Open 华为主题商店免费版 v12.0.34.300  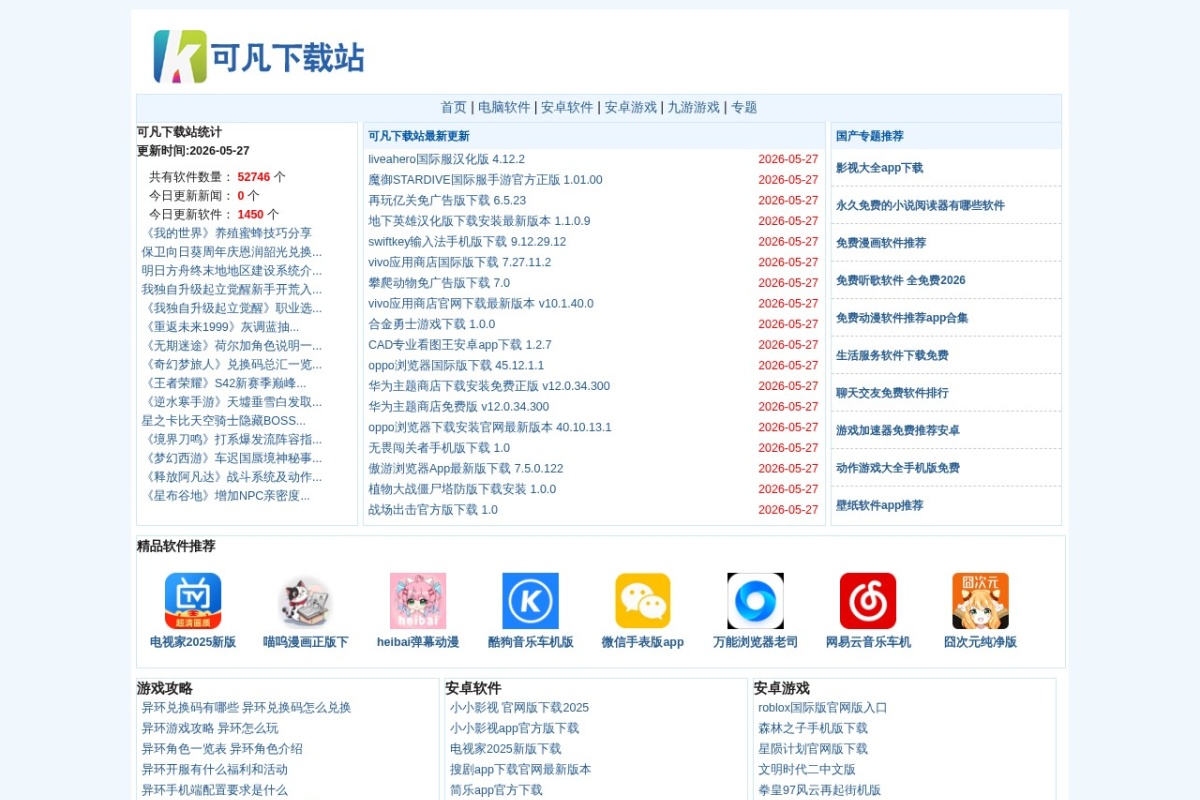458,406
